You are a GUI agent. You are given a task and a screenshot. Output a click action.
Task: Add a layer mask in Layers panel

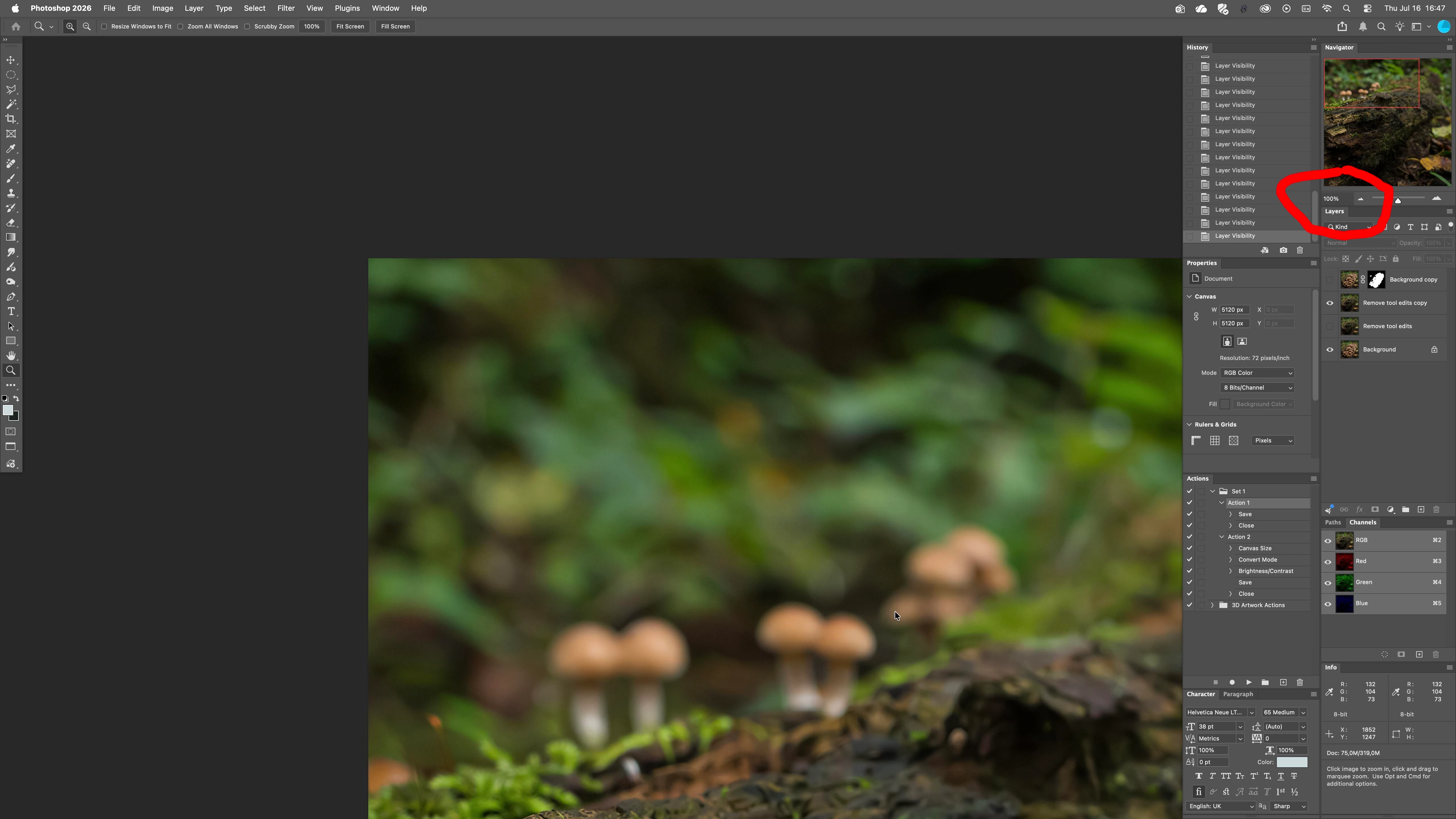pyautogui.click(x=1375, y=509)
